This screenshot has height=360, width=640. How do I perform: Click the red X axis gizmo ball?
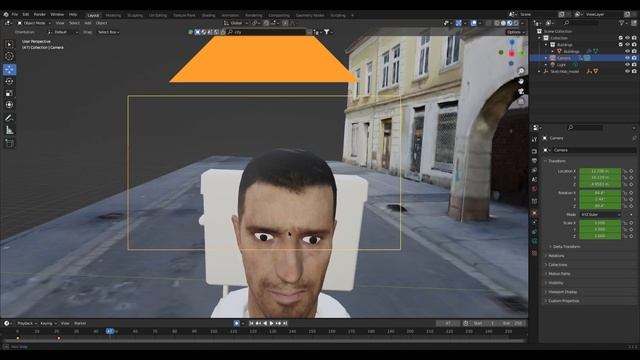tap(512, 53)
